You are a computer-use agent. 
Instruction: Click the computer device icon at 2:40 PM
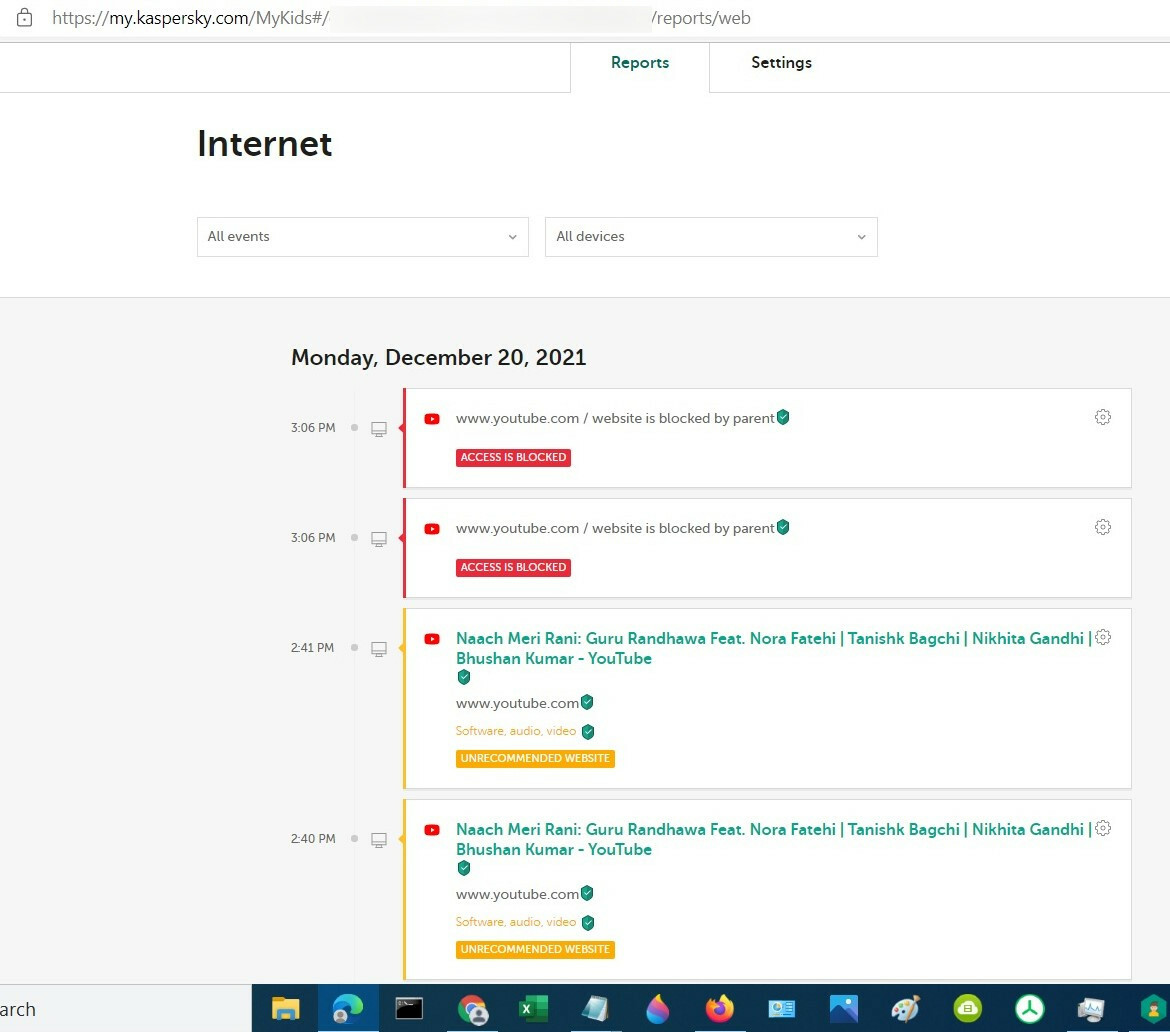379,840
